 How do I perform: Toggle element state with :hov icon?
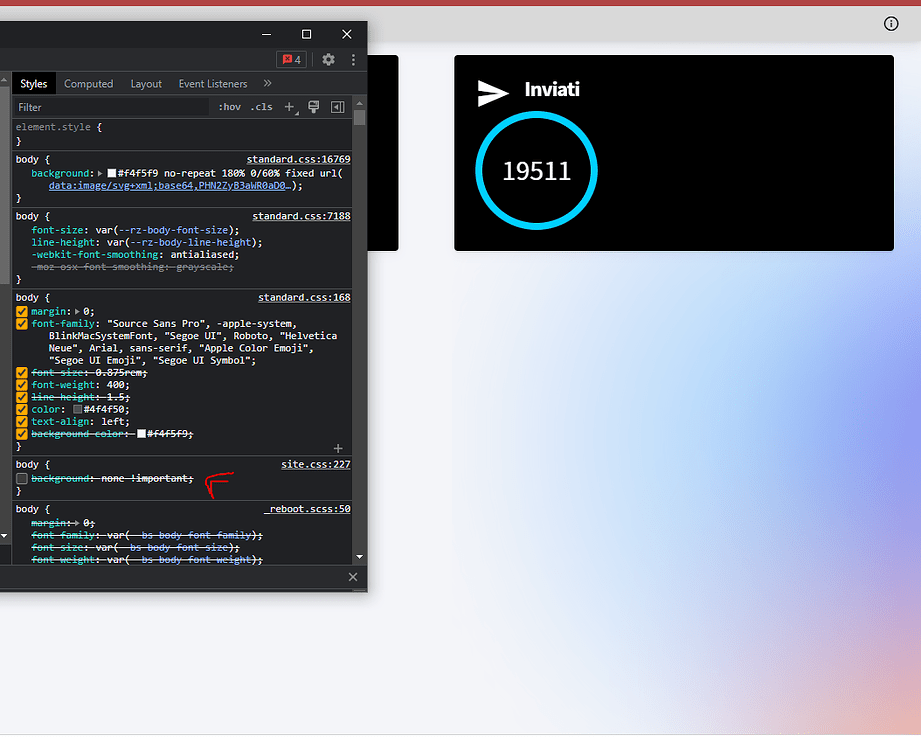click(229, 107)
